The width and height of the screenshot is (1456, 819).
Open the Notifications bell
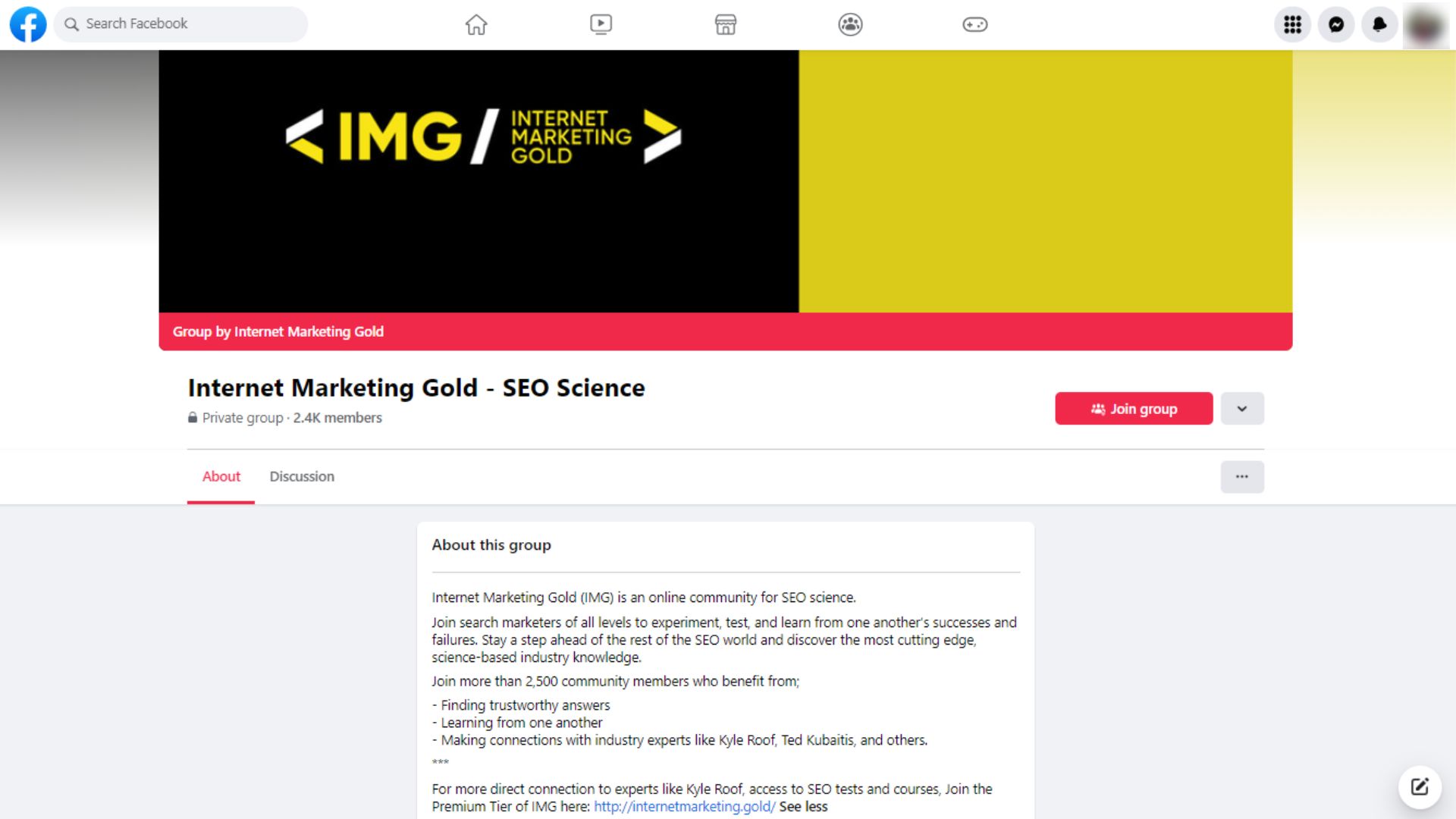pyautogui.click(x=1379, y=24)
